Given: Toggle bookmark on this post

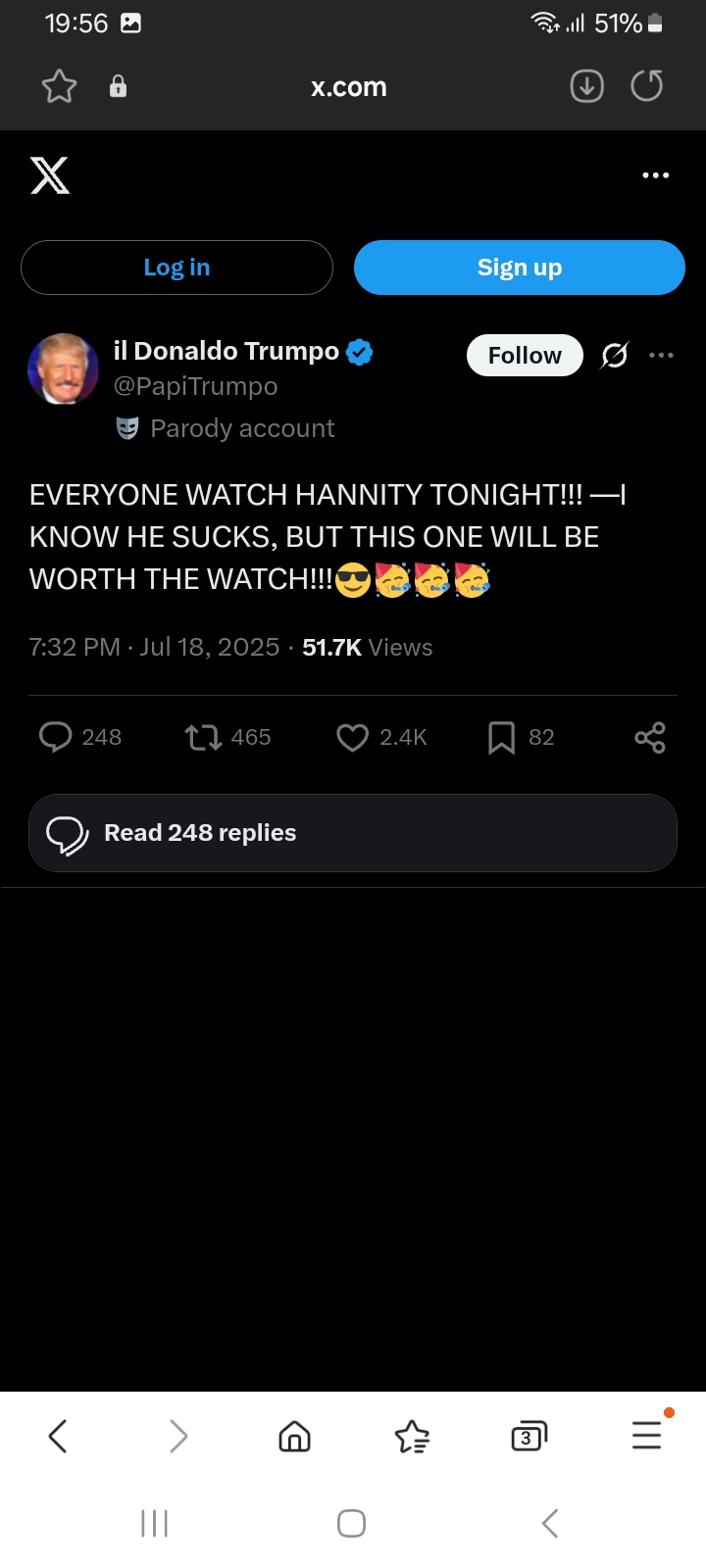Looking at the screenshot, I should [x=501, y=737].
